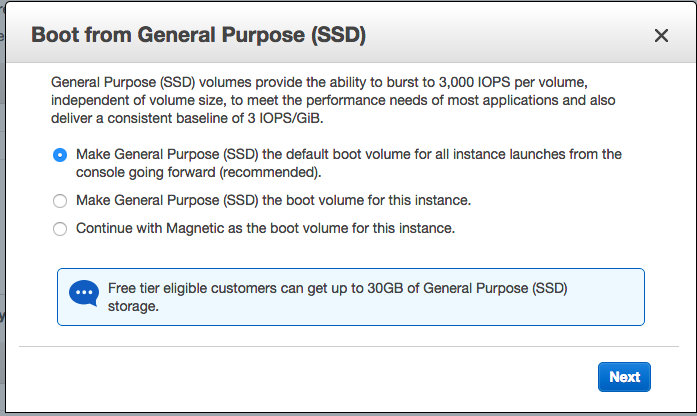The width and height of the screenshot is (697, 416).
Task: Click the 'Boot from General Purpose (SSD)' title
Action: [199, 36]
